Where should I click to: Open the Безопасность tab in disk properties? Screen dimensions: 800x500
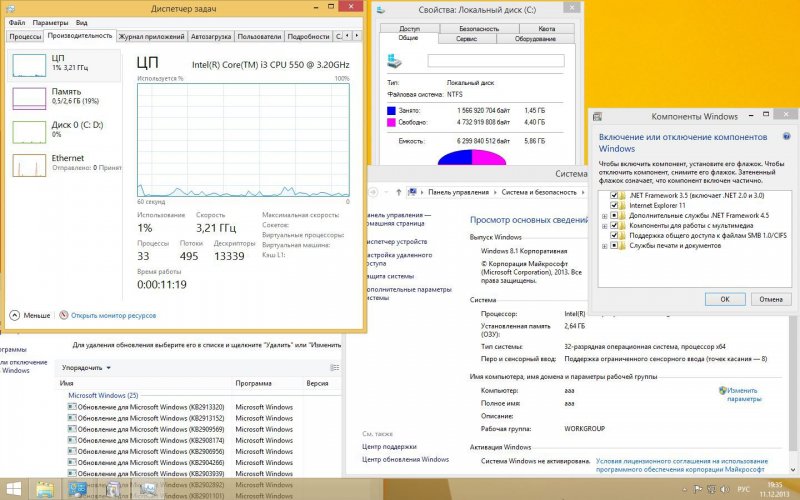pyautogui.click(x=479, y=29)
